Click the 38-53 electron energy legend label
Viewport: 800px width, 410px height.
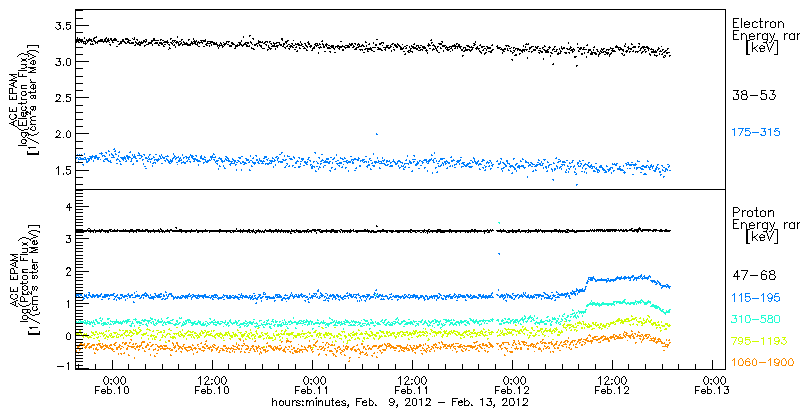click(754, 95)
